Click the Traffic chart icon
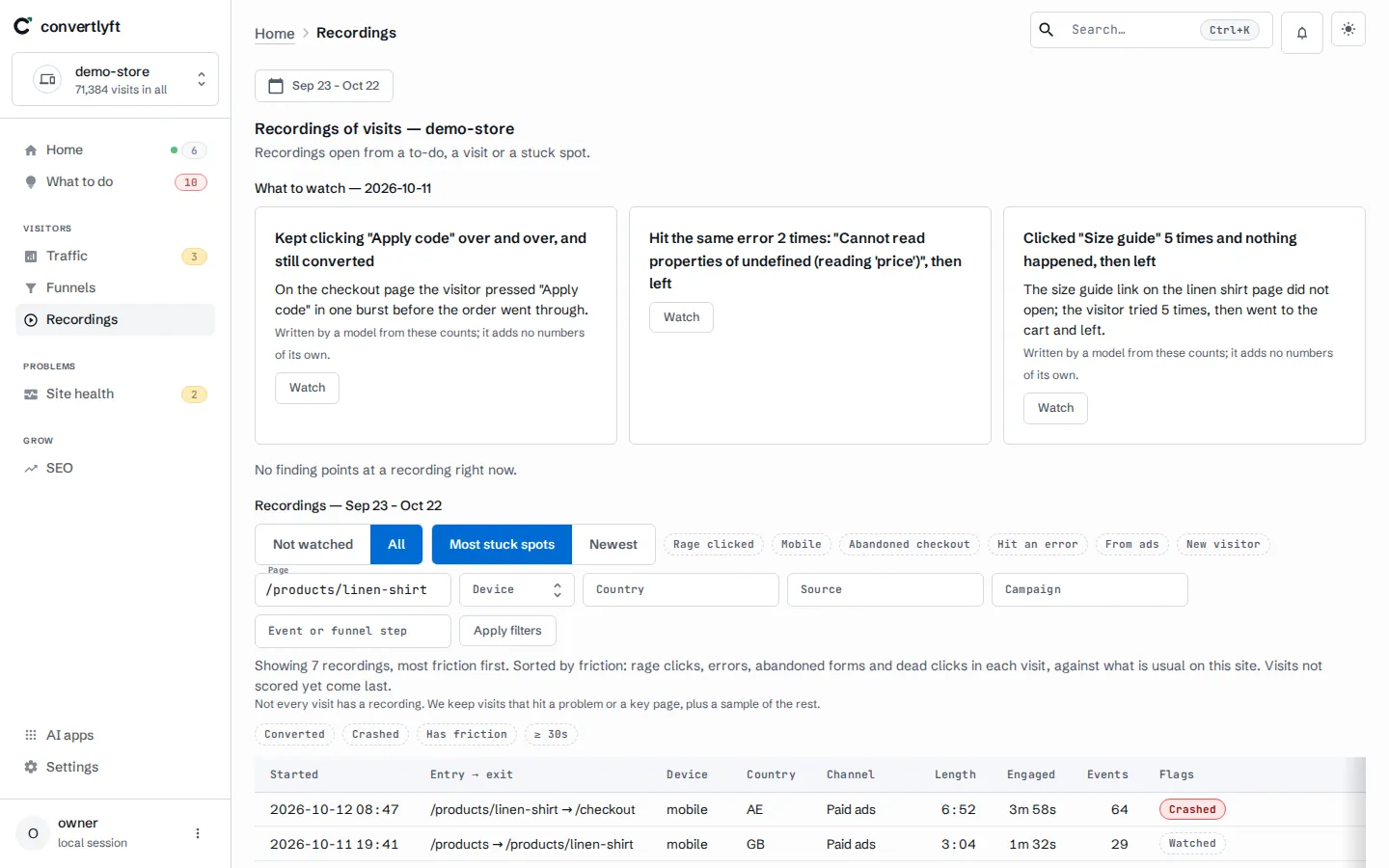This screenshot has width=1389, height=868. click(31, 257)
